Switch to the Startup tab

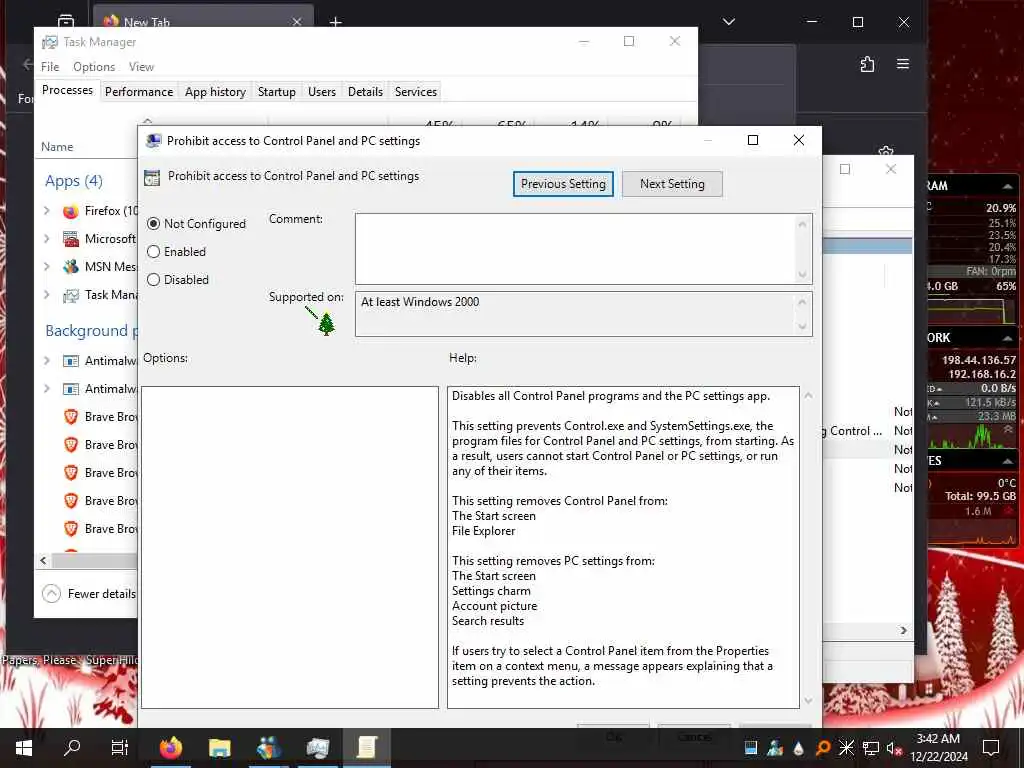[x=276, y=91]
